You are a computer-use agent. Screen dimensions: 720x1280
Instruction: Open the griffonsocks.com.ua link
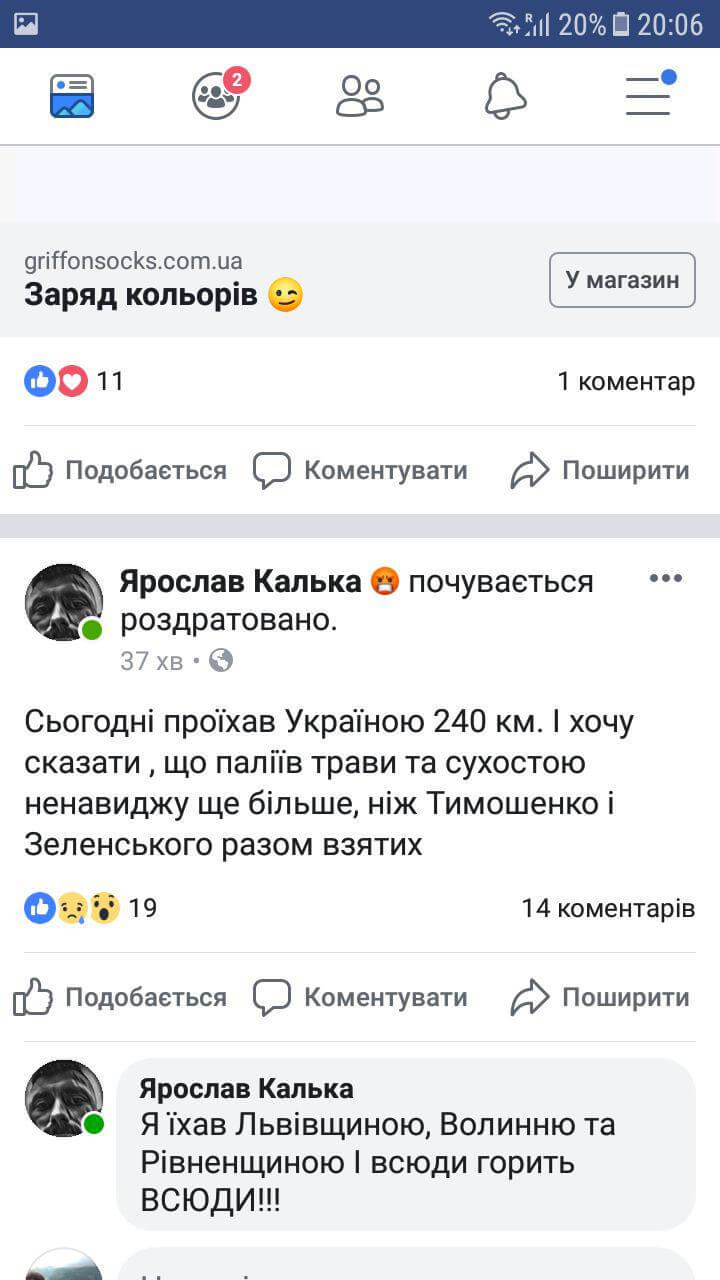pyautogui.click(x=133, y=262)
